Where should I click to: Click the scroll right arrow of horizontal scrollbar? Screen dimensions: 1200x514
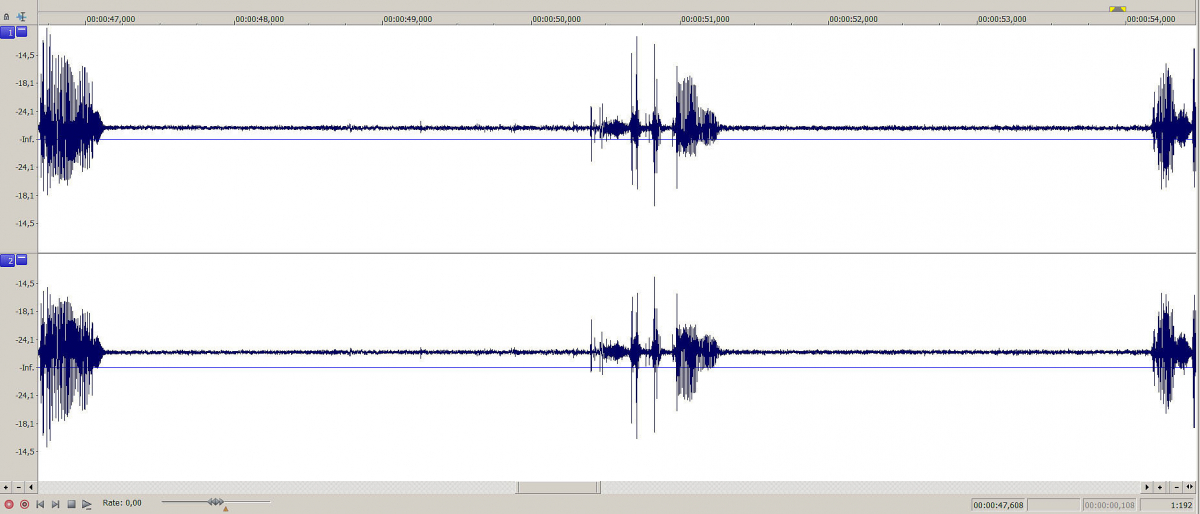1147,487
